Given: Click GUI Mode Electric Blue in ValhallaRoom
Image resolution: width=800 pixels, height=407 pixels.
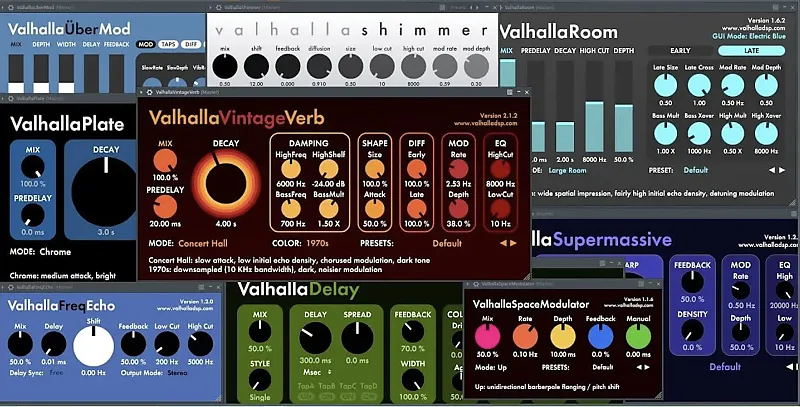Looking at the screenshot, I should 751,37.
